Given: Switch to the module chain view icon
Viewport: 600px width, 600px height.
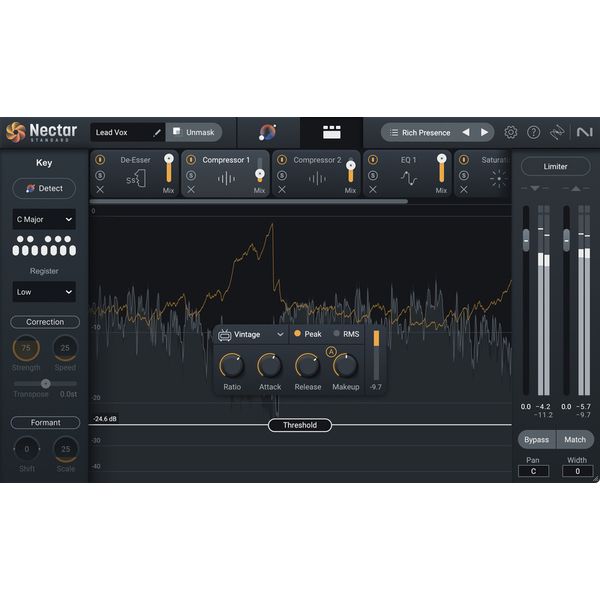Looking at the screenshot, I should 331,132.
